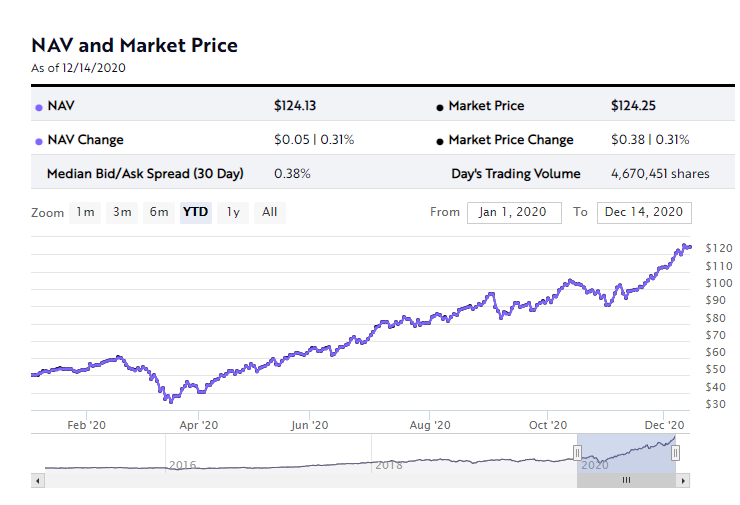This screenshot has width=740, height=505.
Task: Switch chart to YTD range
Action: coord(195,212)
